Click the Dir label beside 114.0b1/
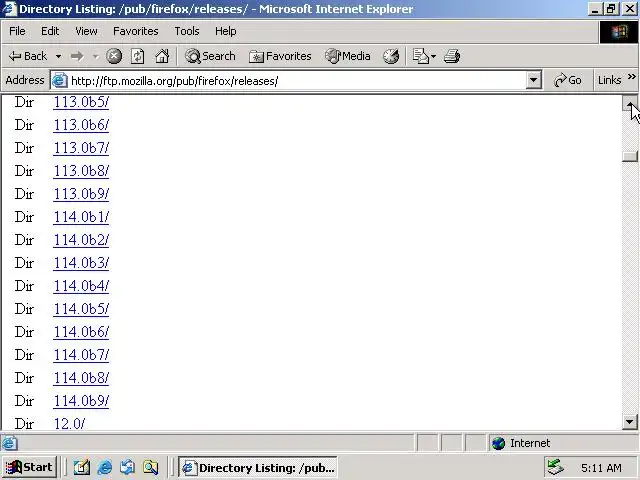 click(x=24, y=217)
